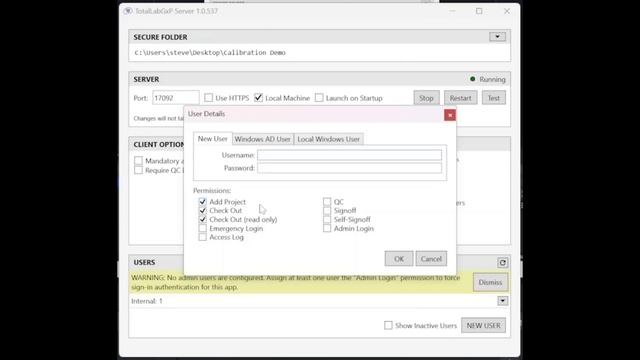Click the NEW USER button
The image size is (640, 360).
[483, 325]
